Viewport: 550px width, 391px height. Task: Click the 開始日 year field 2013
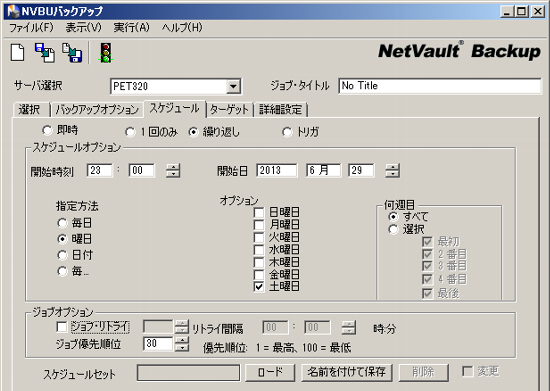coord(276,170)
